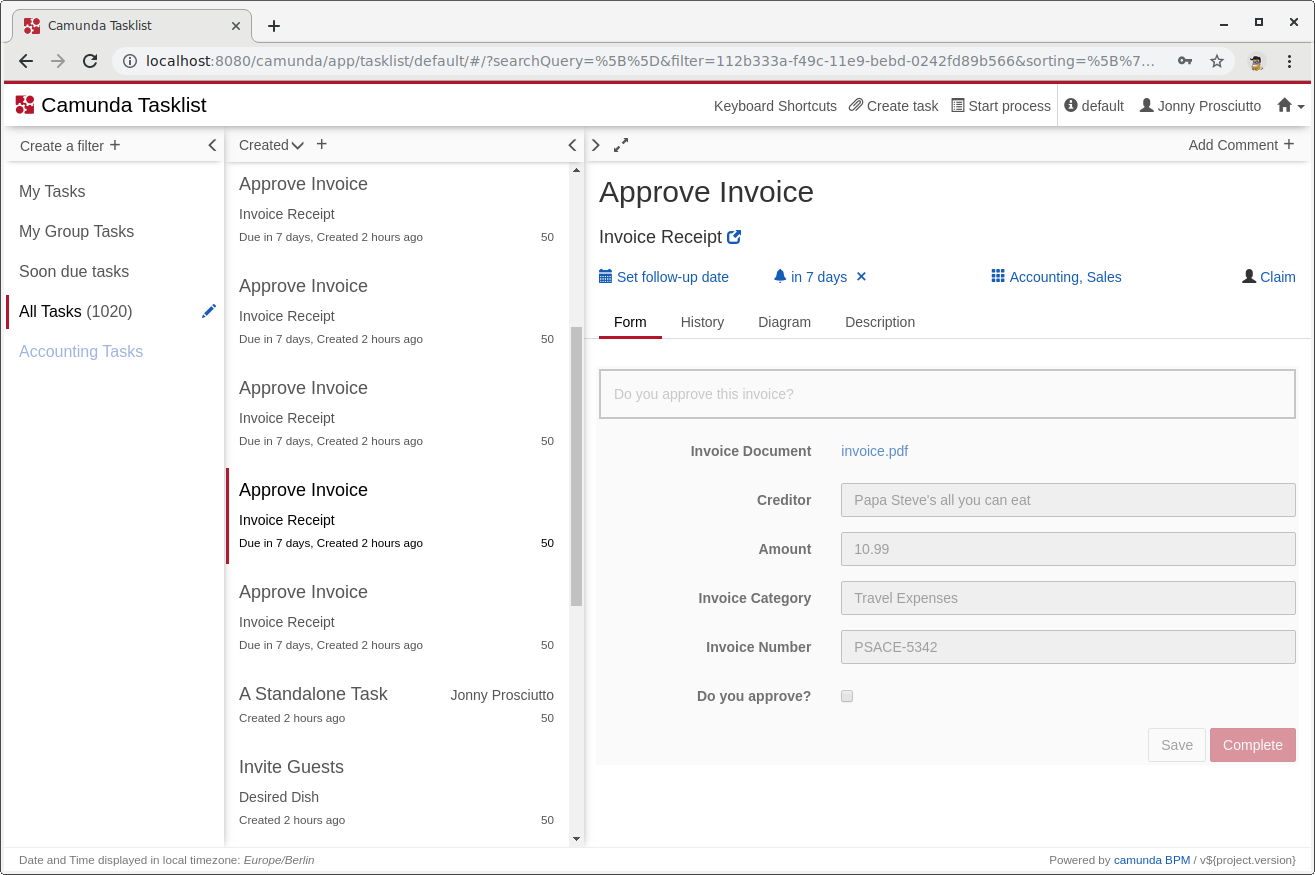
Task: Collapse the task list panel chevron
Action: (572, 145)
